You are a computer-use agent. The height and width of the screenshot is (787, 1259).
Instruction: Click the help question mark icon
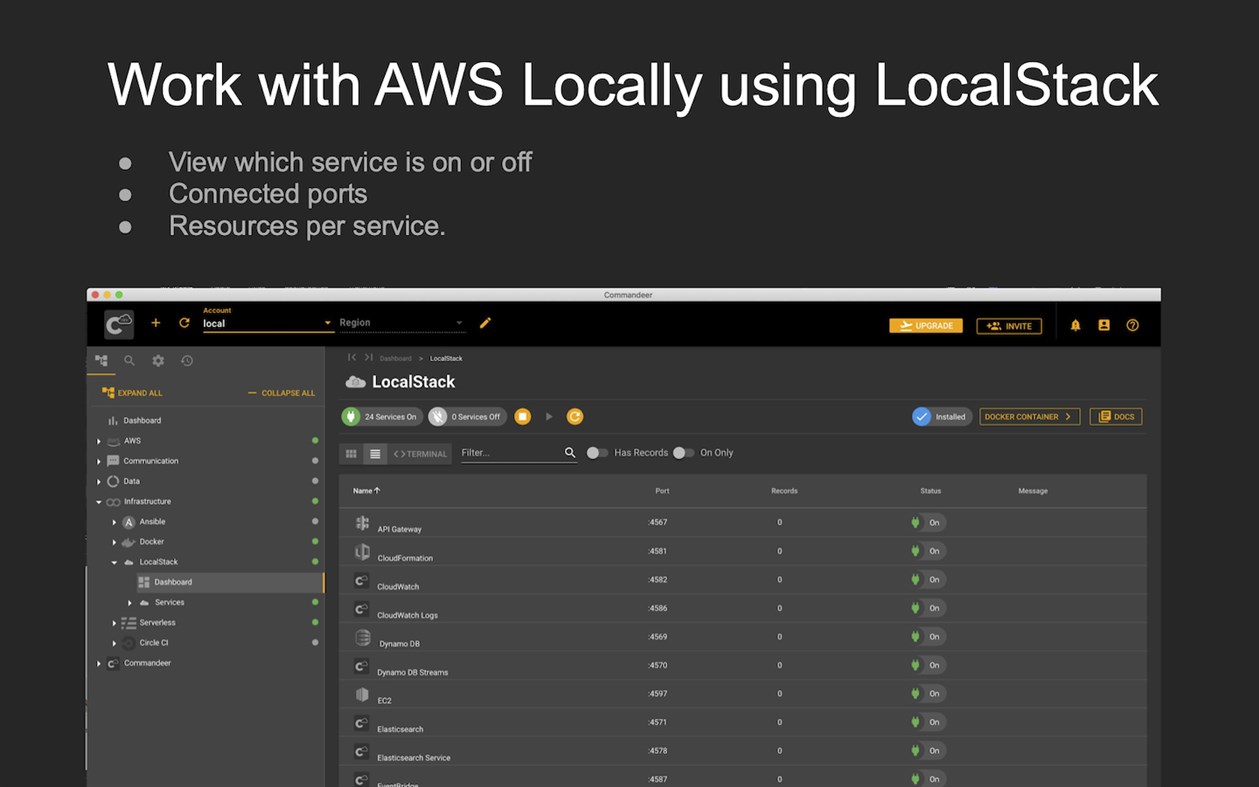tap(1132, 325)
